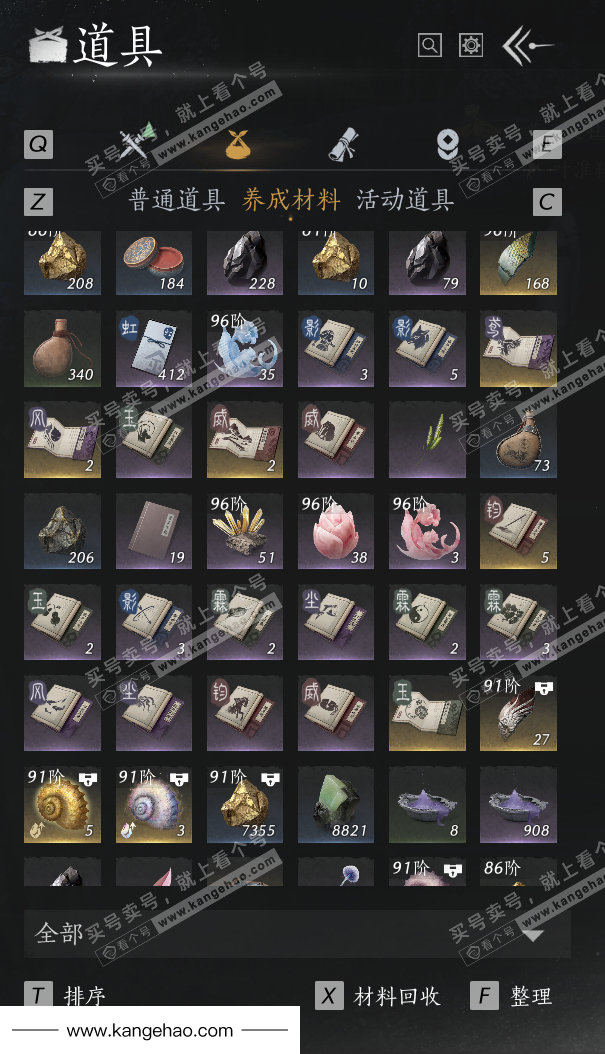Select the gold ore item with 7355

pyautogui.click(x=245, y=805)
